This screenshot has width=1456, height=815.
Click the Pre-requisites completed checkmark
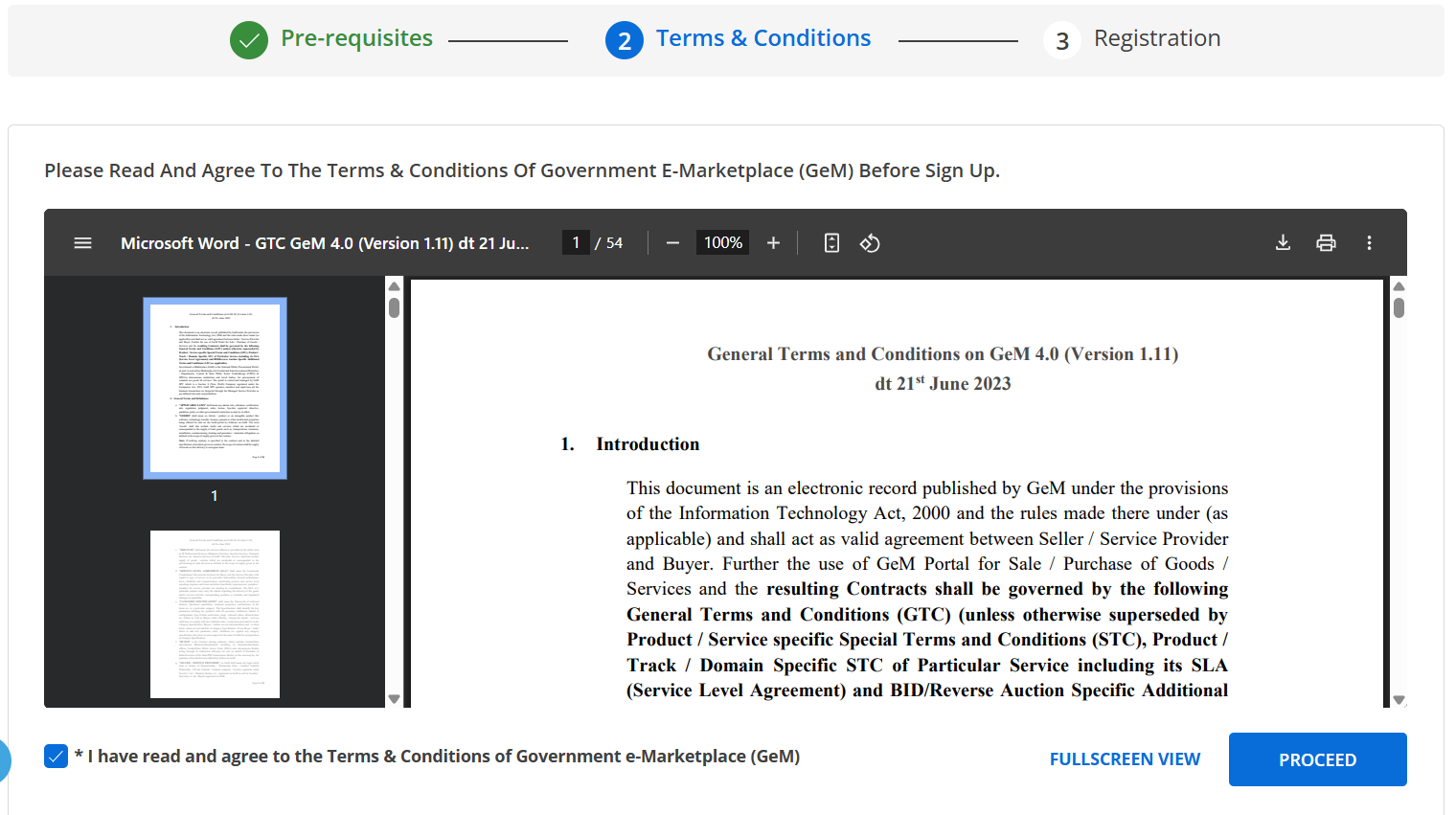[249, 40]
